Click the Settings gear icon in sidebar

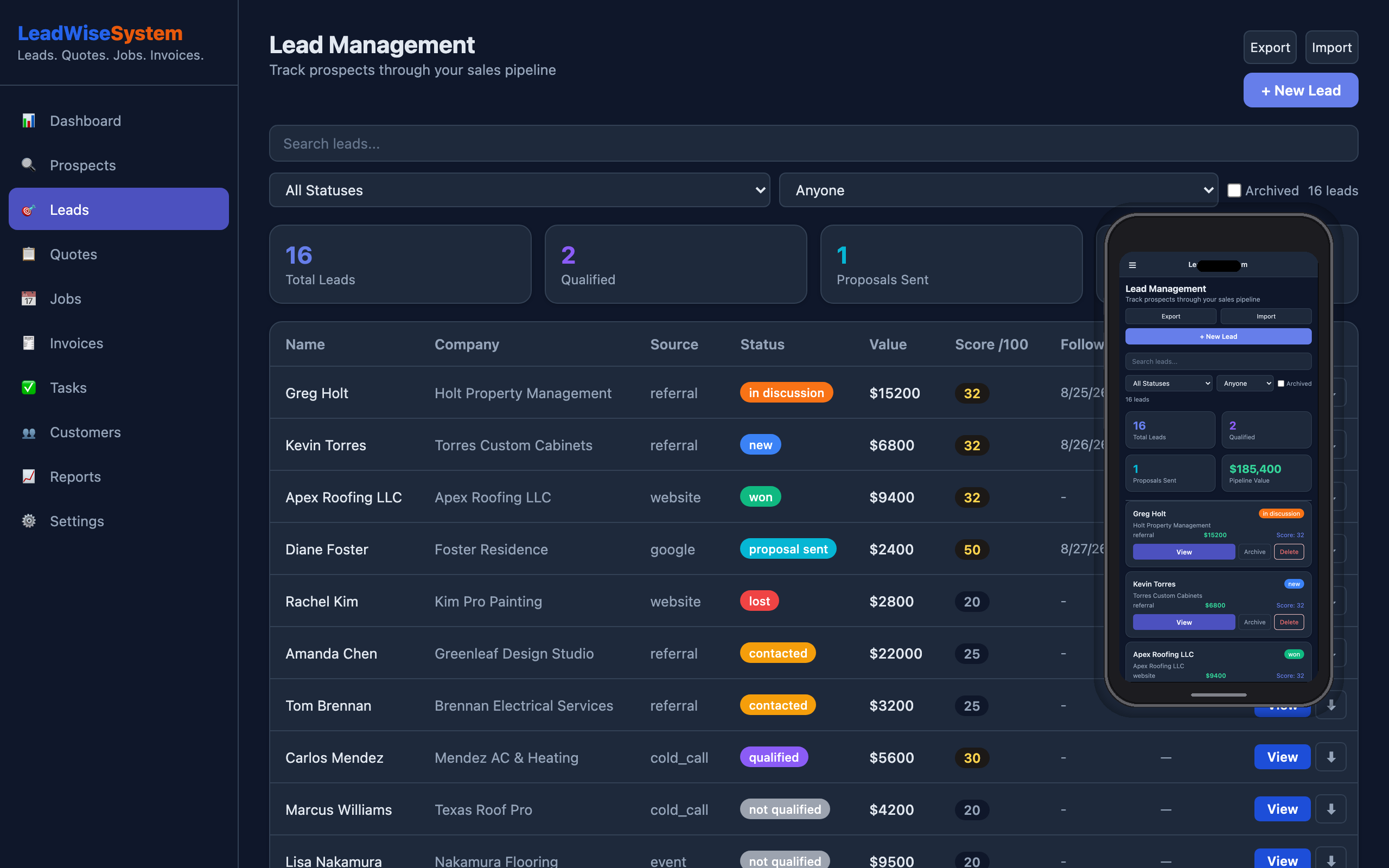pos(28,521)
